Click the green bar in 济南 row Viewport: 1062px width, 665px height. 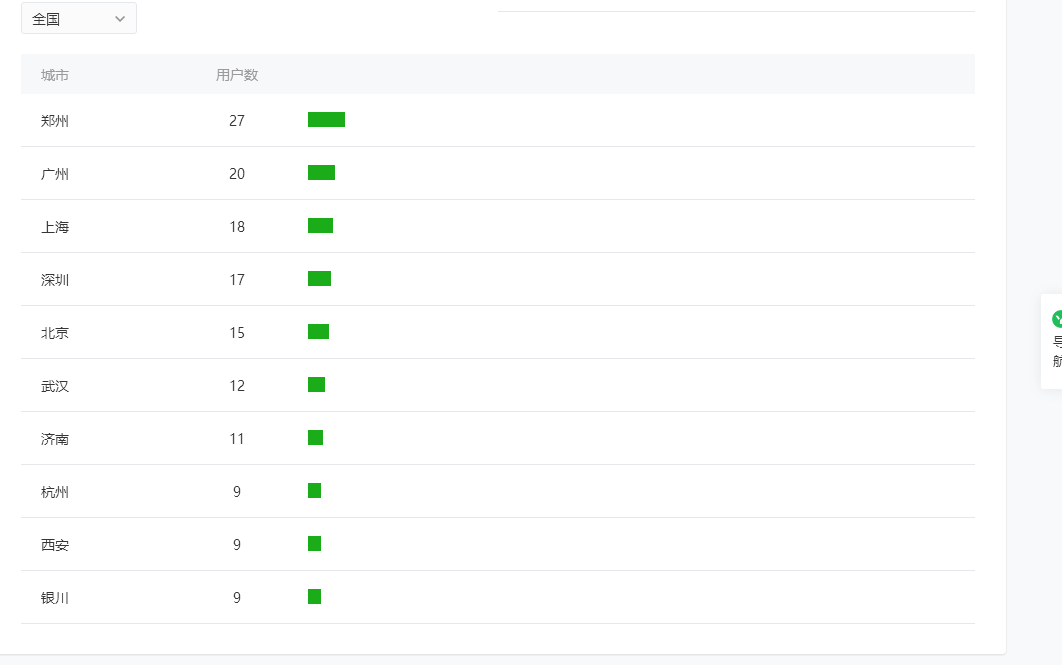tap(316, 437)
